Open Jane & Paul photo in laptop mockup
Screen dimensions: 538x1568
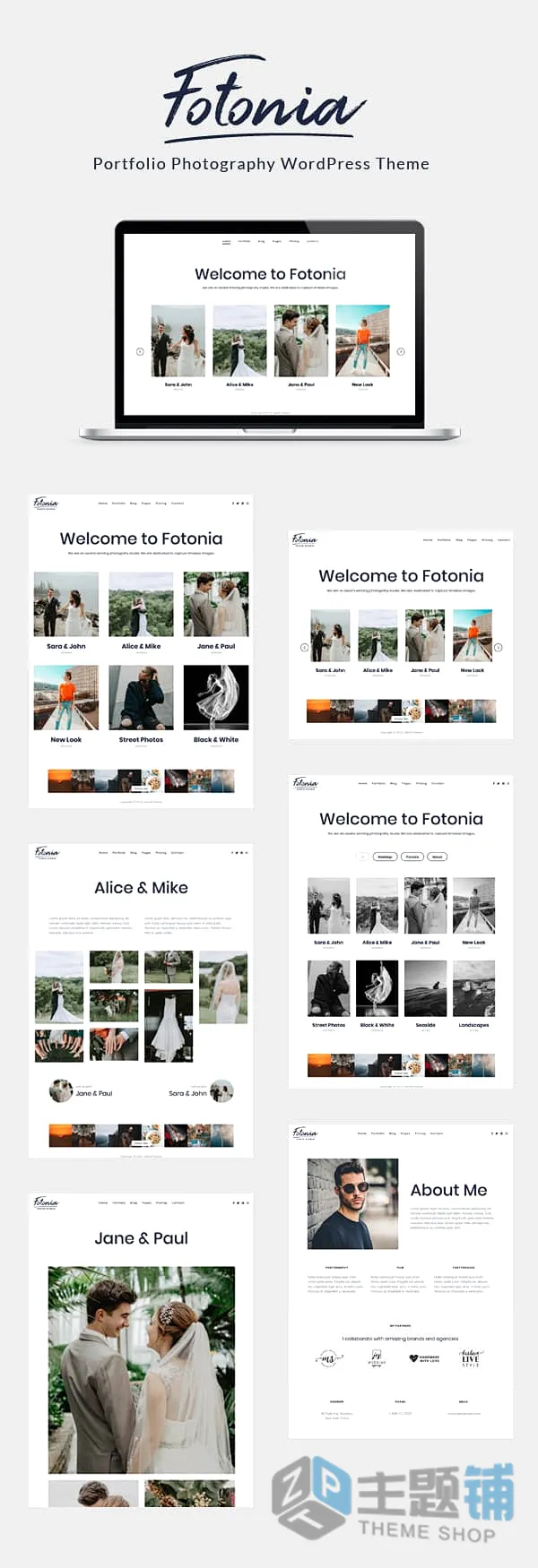(x=301, y=341)
